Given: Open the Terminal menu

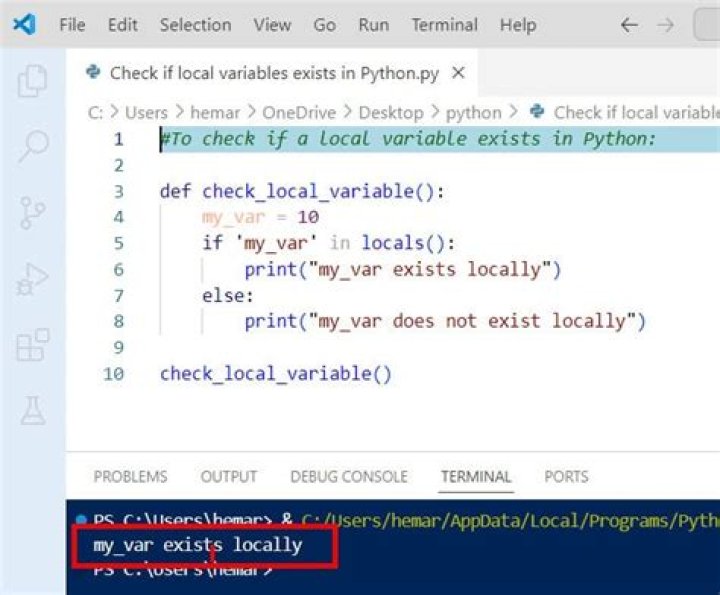Looking at the screenshot, I should [x=444, y=25].
